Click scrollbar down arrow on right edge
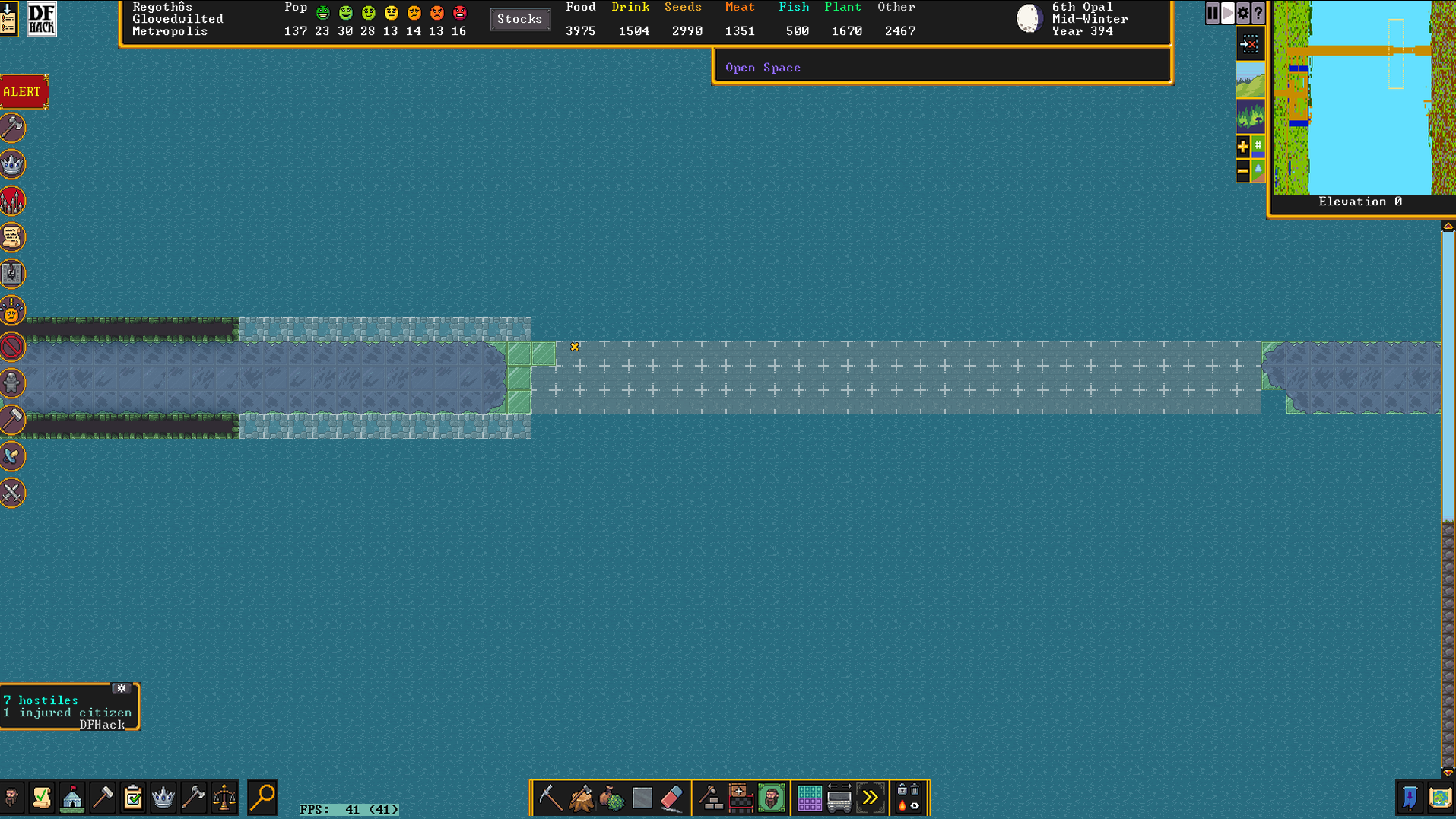The image size is (1456, 819). pyautogui.click(x=1448, y=773)
